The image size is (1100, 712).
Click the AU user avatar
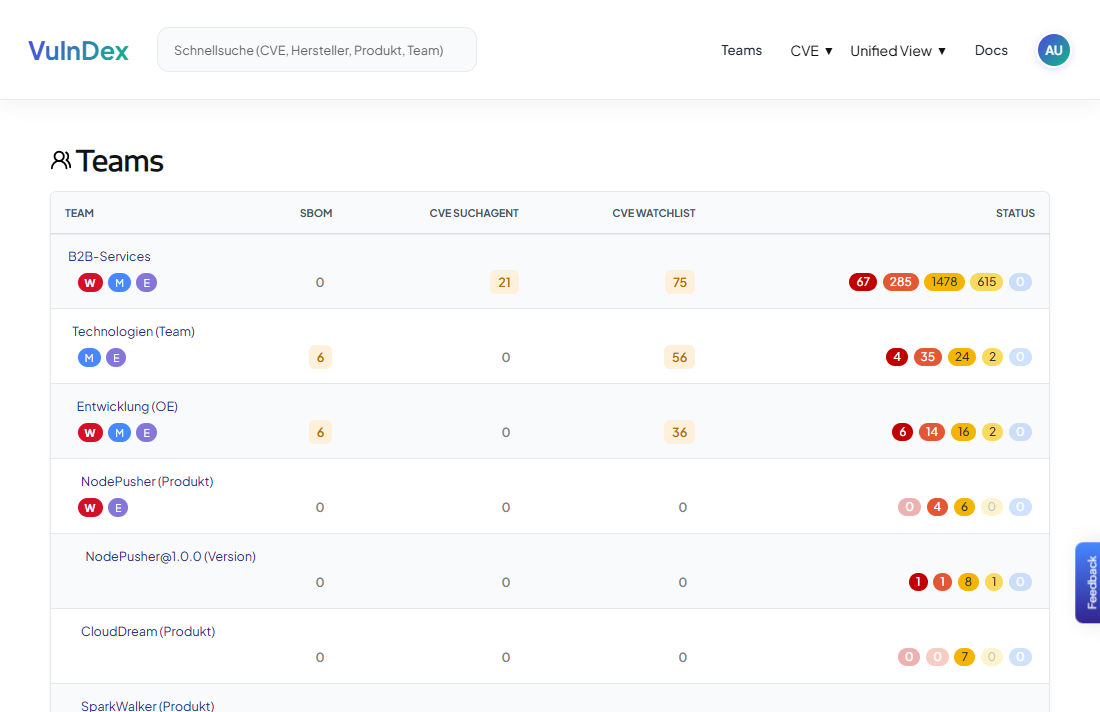point(1053,50)
